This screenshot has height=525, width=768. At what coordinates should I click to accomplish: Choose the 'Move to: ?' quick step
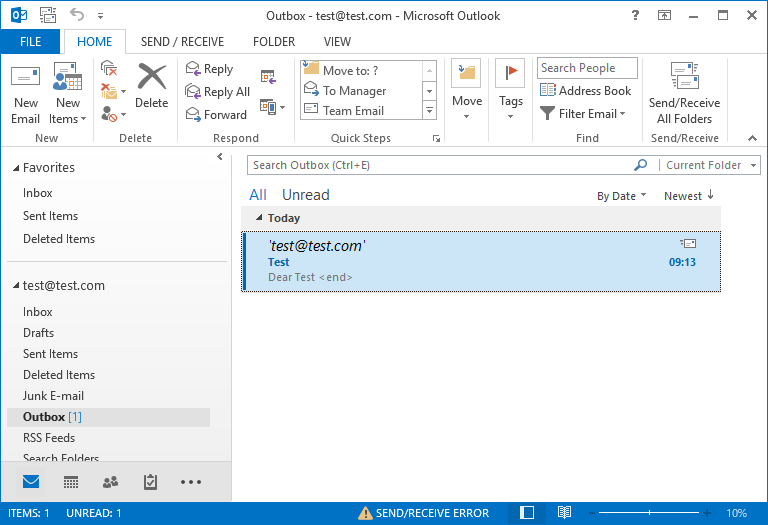[361, 71]
